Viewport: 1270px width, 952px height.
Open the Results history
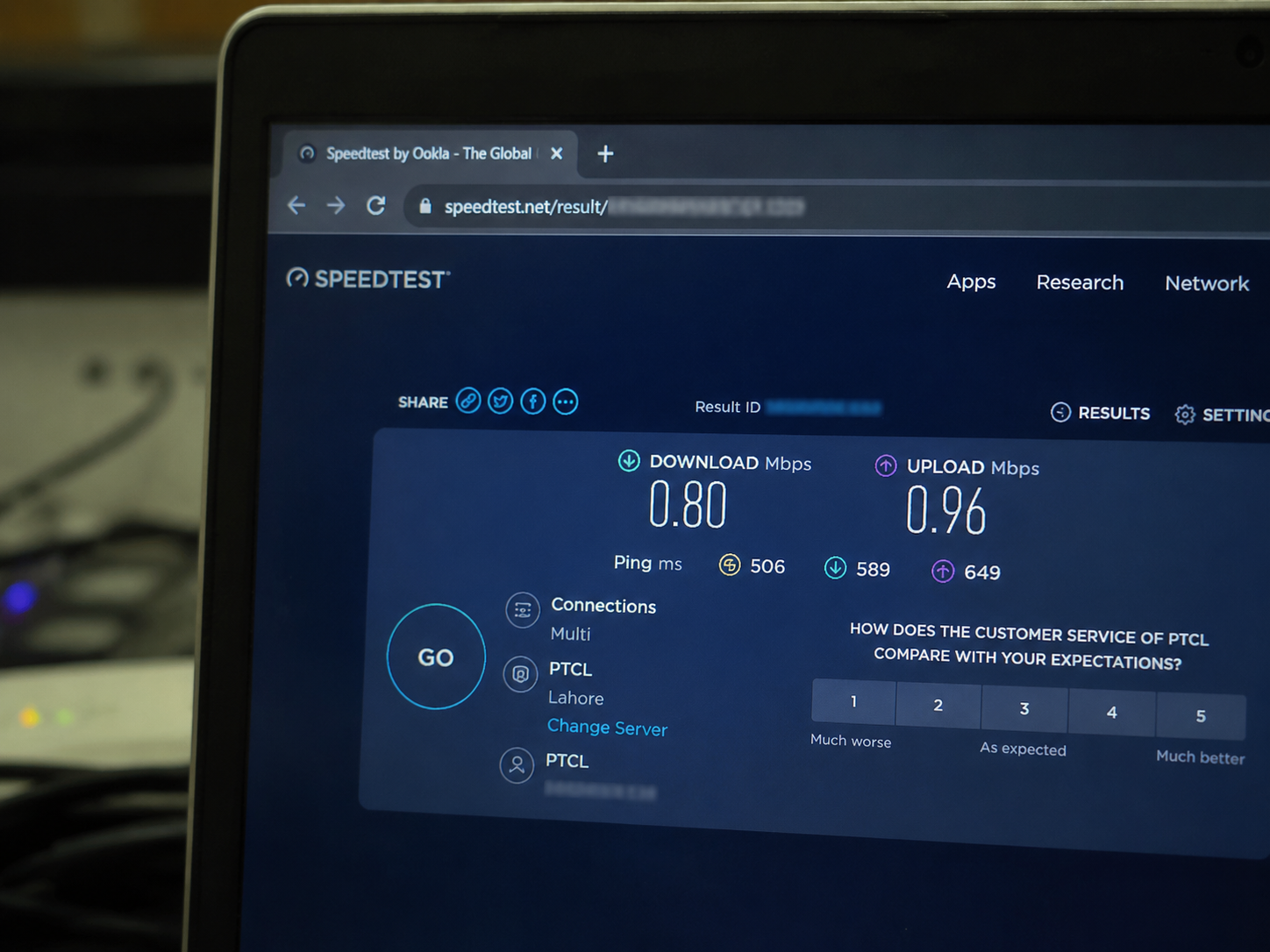pyautogui.click(x=1101, y=413)
